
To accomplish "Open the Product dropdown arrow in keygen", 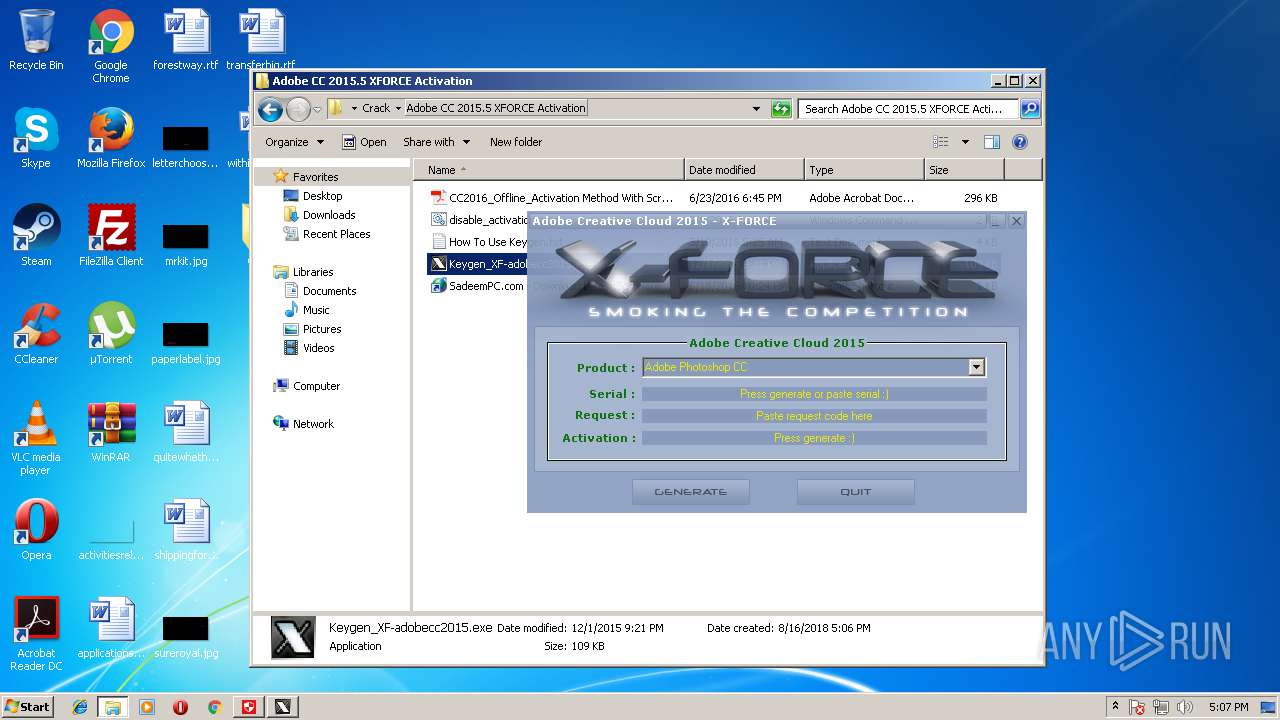I will point(976,367).
